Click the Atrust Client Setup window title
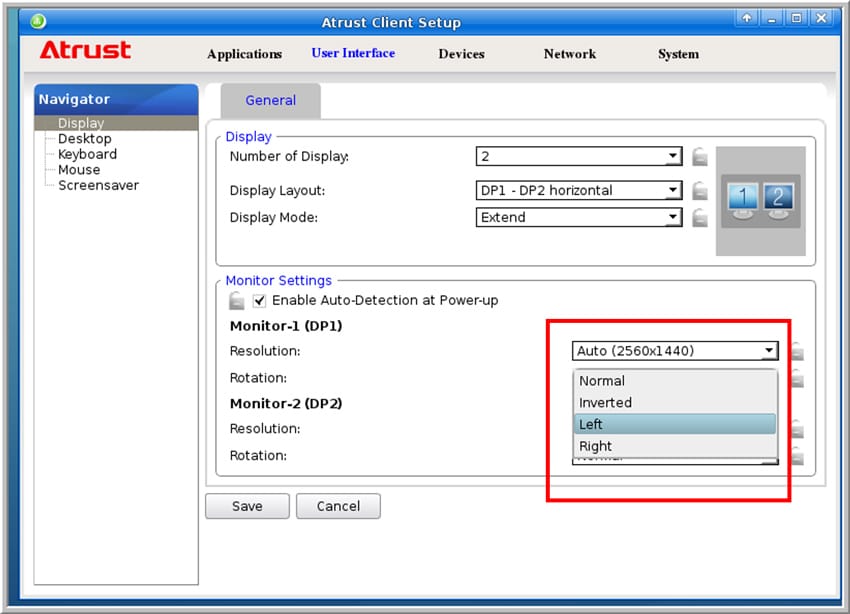Screen dimensions: 850x614 tap(391, 22)
